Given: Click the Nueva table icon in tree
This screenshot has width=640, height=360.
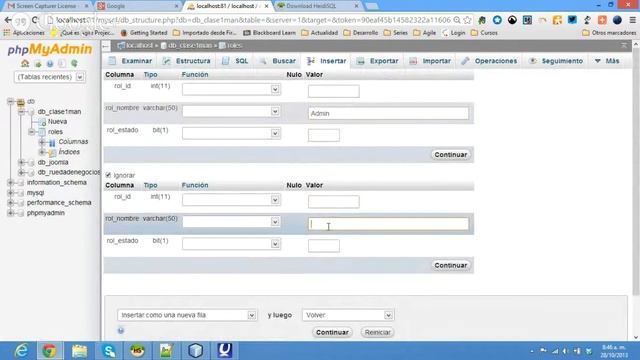Looking at the screenshot, I should click(42, 122).
